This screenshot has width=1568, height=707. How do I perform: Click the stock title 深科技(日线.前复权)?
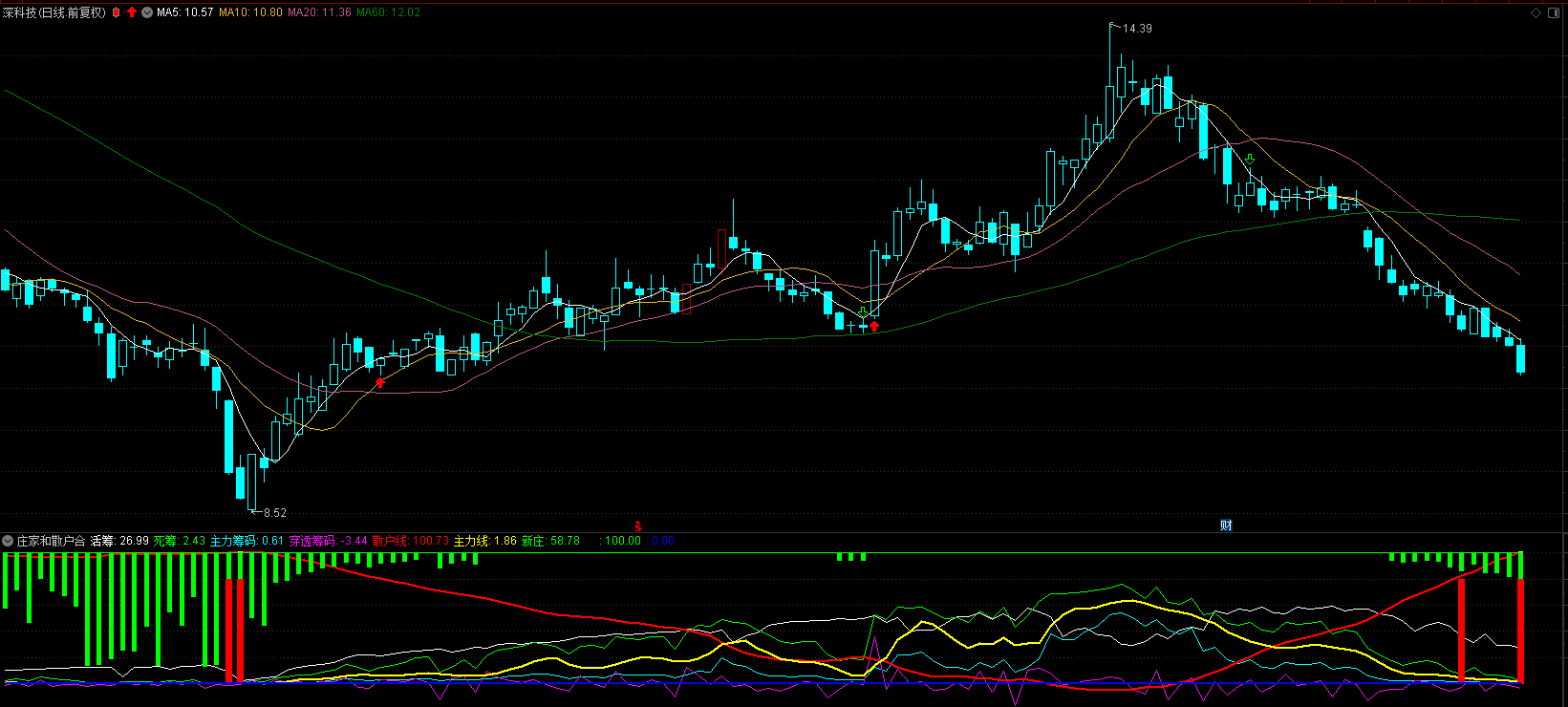click(x=54, y=12)
